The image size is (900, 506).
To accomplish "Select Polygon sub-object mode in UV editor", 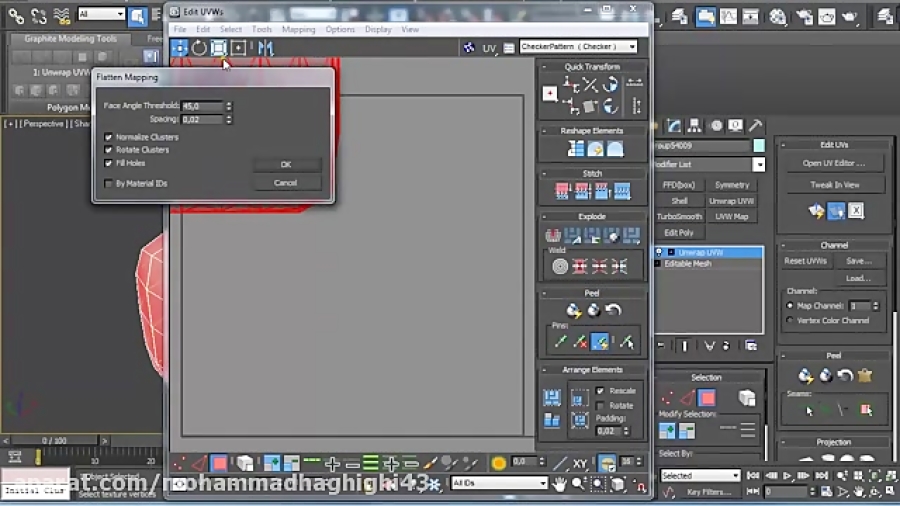I will pos(219,463).
